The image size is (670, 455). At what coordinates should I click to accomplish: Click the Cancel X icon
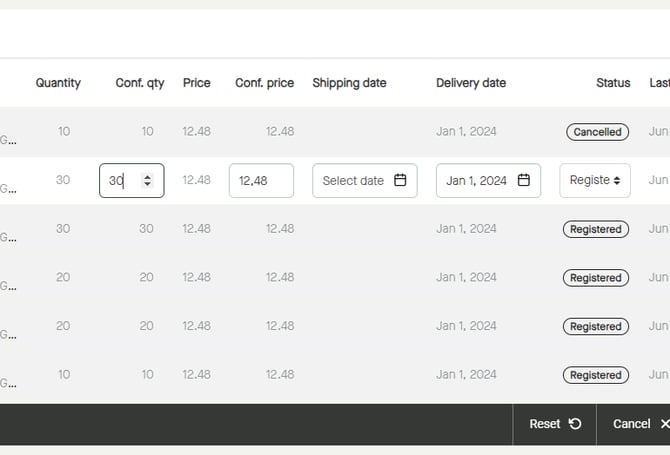(665, 424)
